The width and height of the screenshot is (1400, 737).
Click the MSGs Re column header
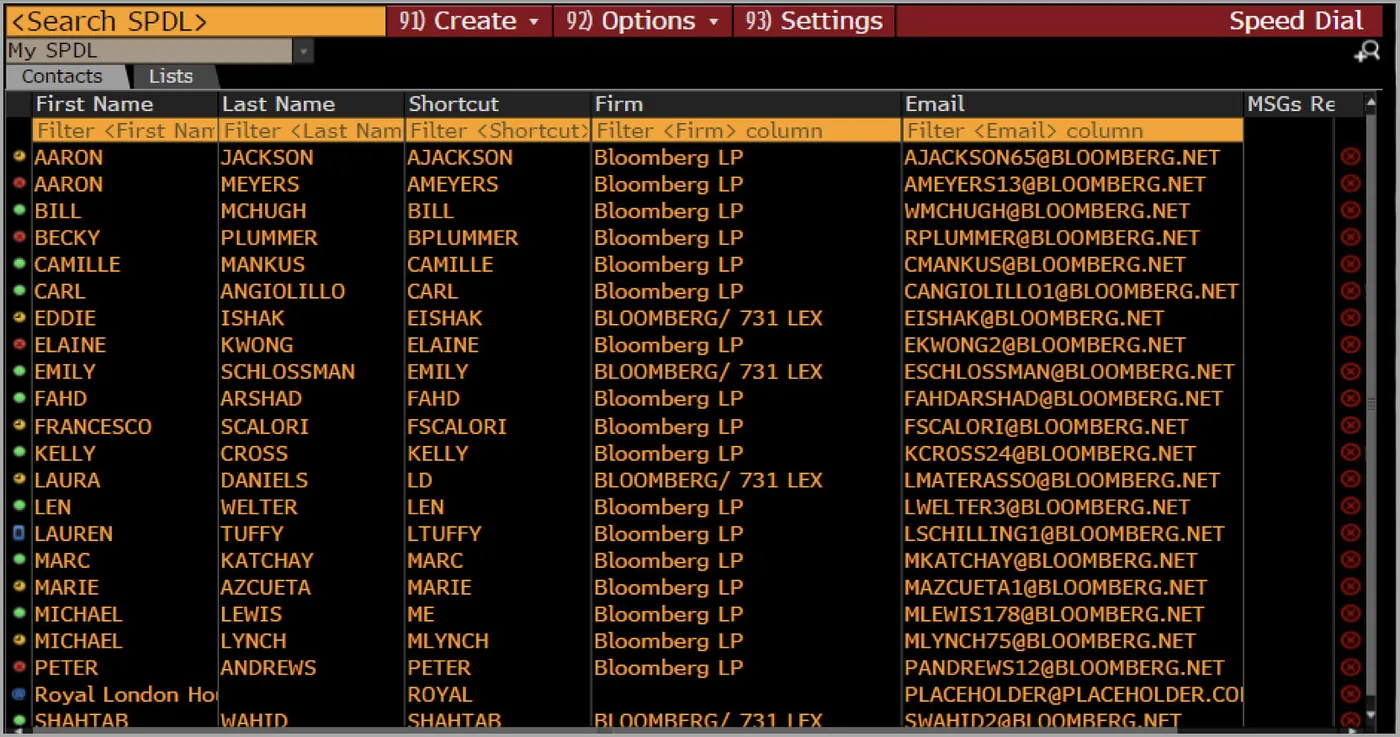1290,104
